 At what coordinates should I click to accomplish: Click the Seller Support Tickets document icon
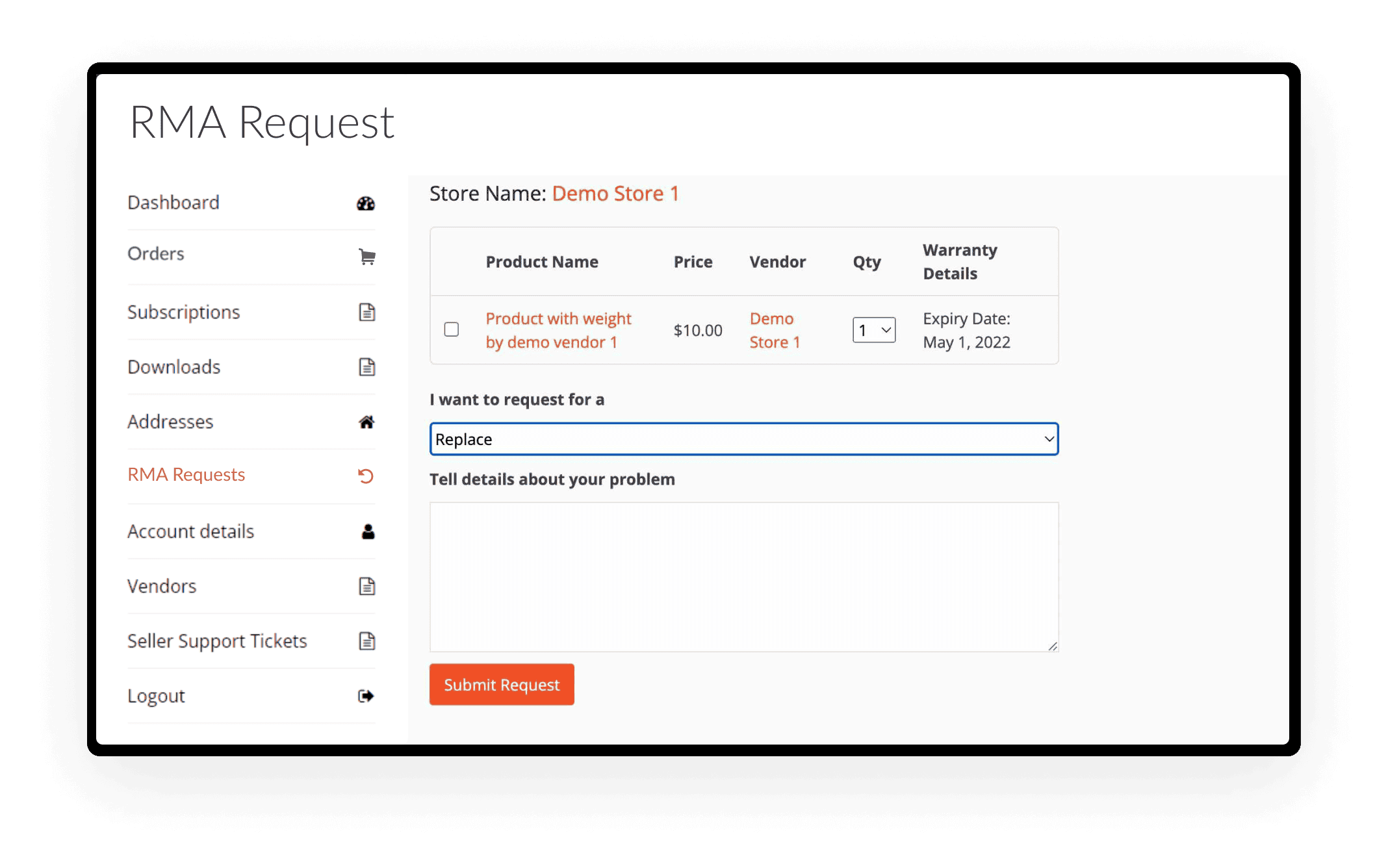367,641
